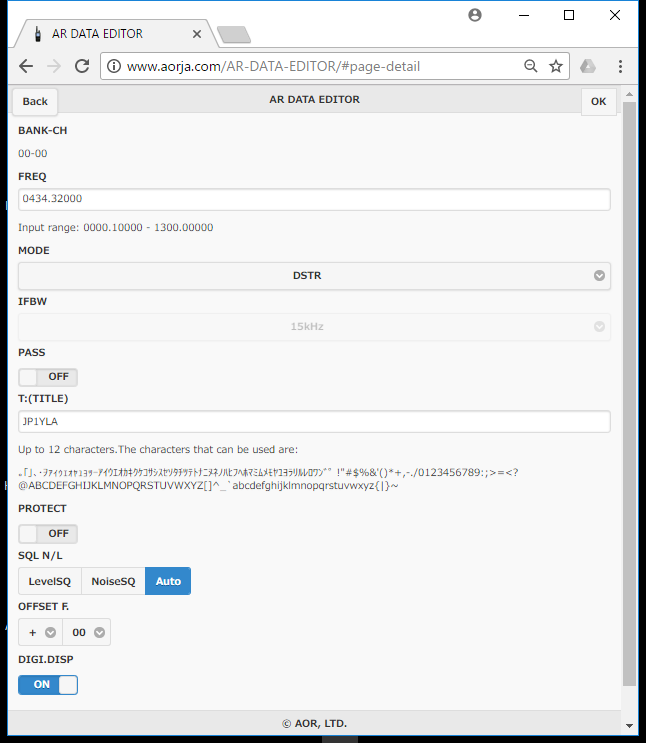
Task: Open the OFFSET F. sign dropdown
Action: click(40, 632)
